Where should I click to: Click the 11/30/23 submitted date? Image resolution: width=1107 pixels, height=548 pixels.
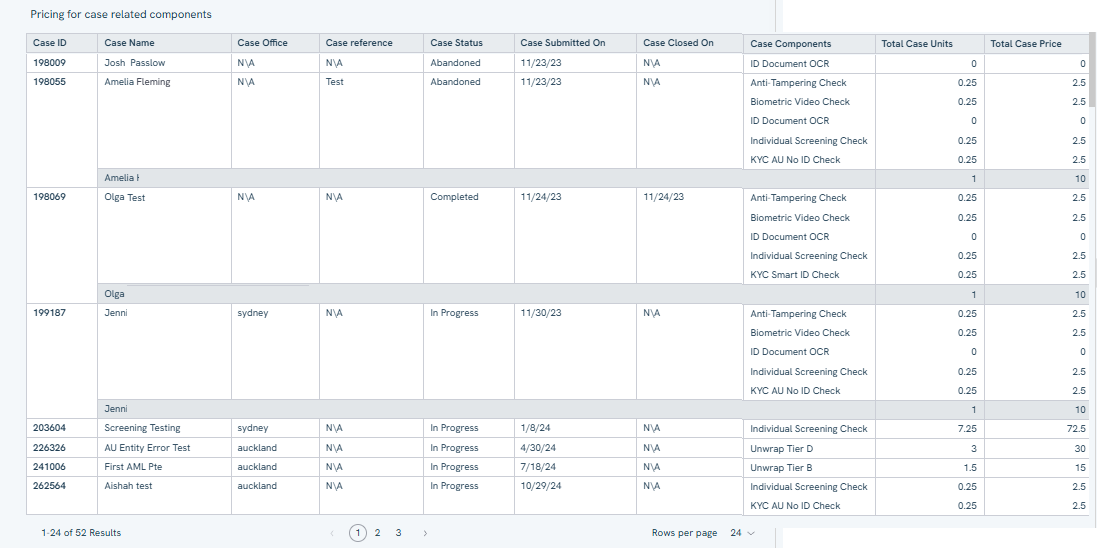point(541,313)
